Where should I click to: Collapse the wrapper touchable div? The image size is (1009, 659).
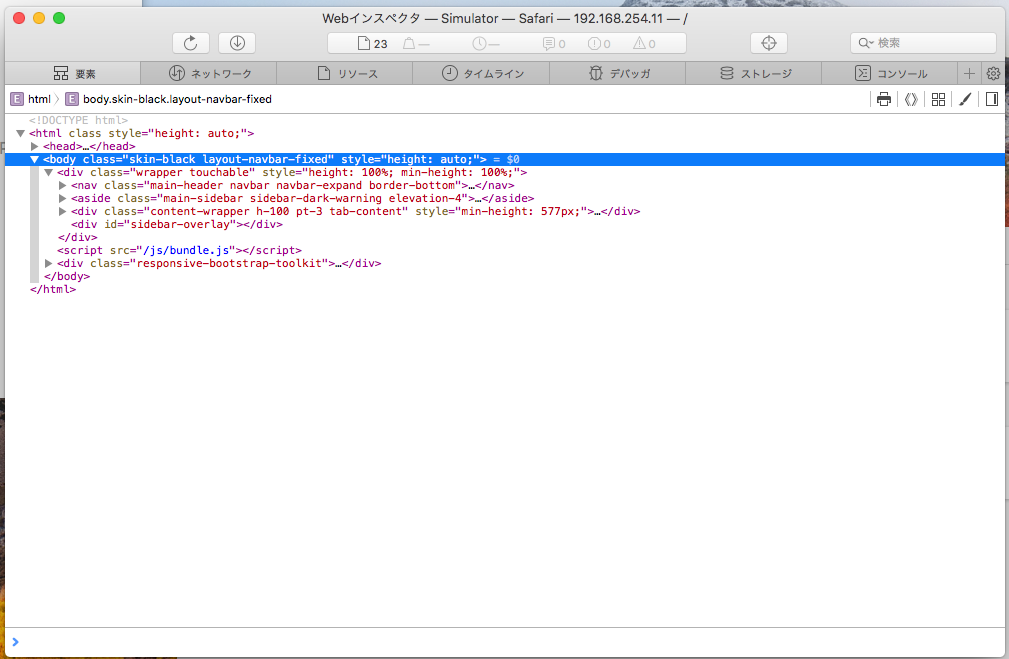coord(49,172)
